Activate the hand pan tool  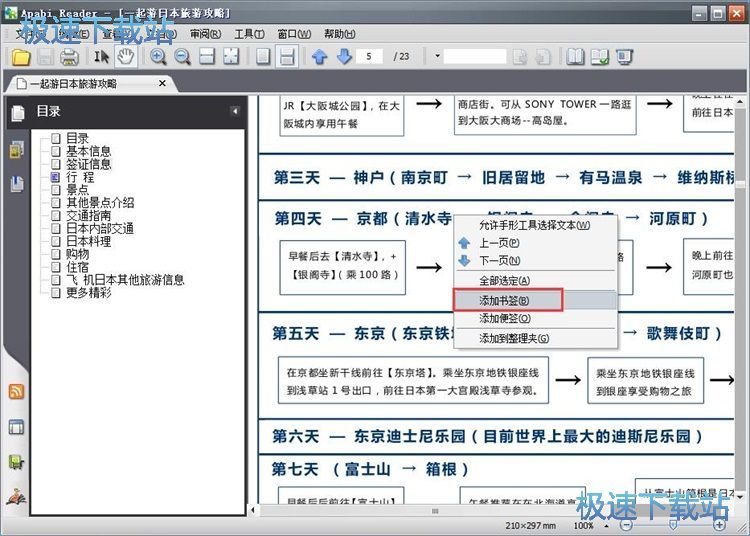pyautogui.click(x=125, y=57)
